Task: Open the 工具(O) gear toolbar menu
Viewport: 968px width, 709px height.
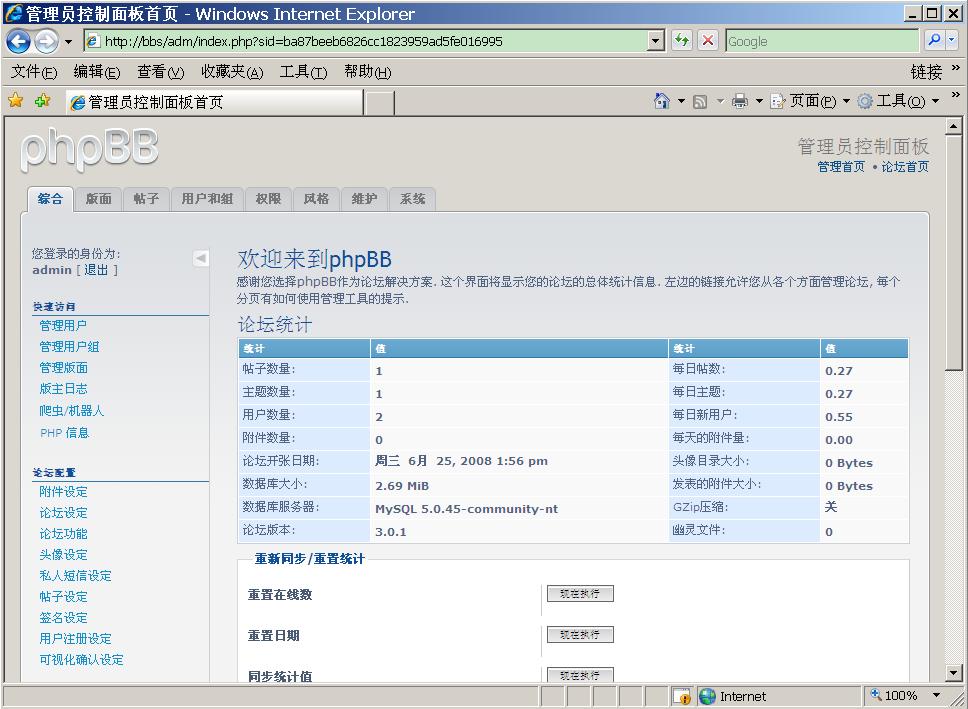Action: 898,101
